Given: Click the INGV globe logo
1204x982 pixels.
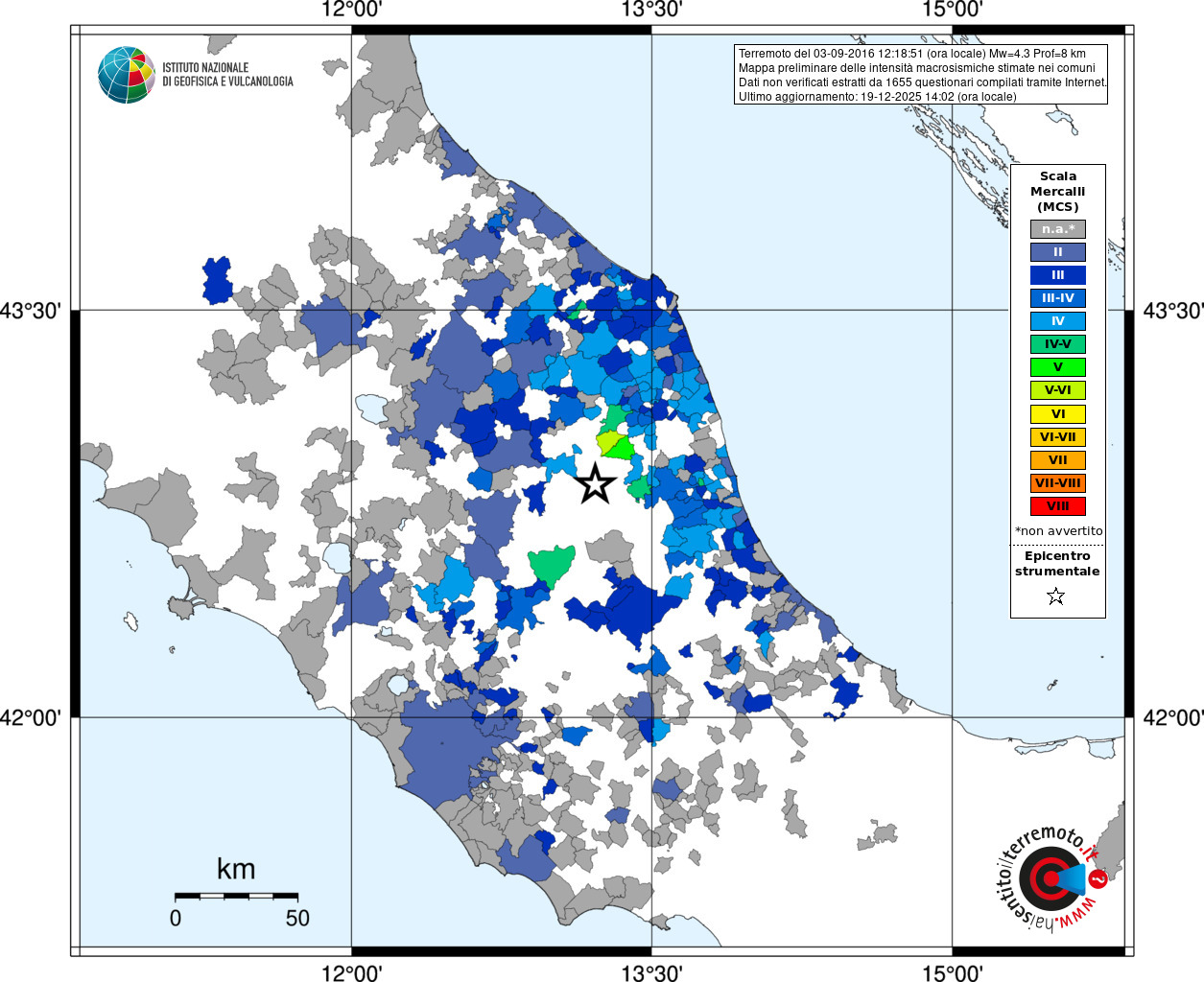Looking at the screenshot, I should pyautogui.click(x=127, y=75).
